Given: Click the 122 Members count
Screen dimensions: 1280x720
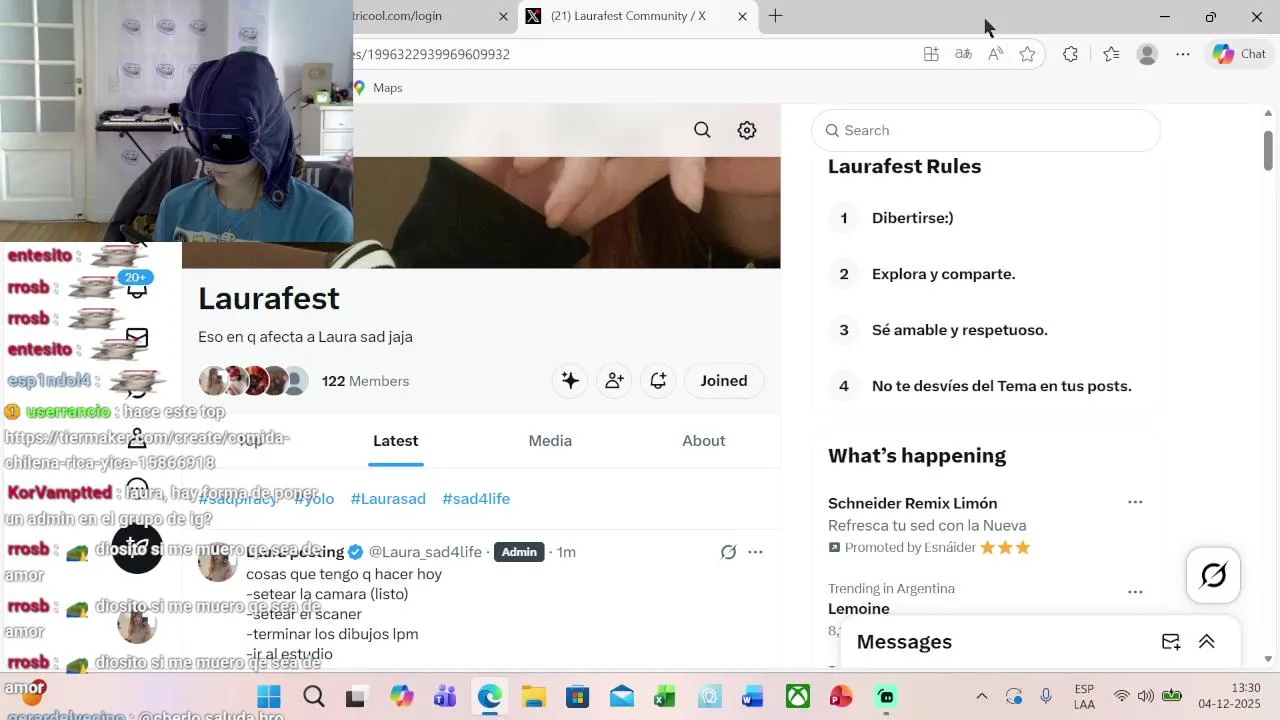Looking at the screenshot, I should pyautogui.click(x=365, y=381).
